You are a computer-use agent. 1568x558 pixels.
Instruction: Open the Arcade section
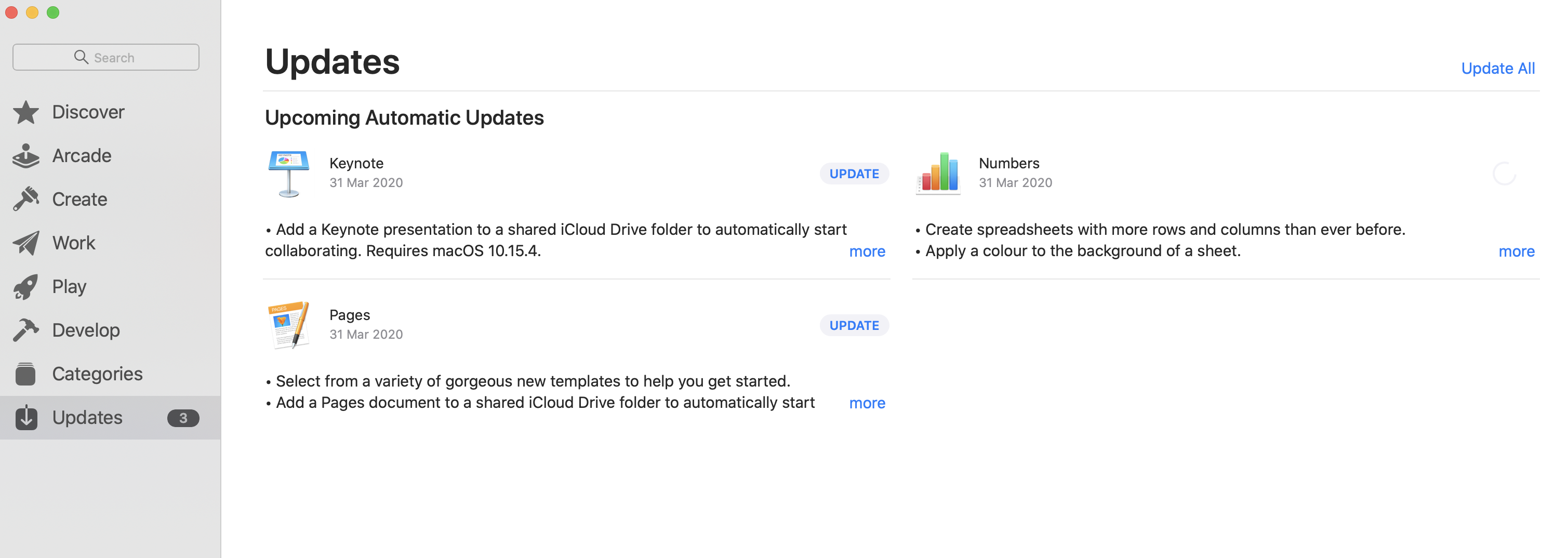[110, 156]
